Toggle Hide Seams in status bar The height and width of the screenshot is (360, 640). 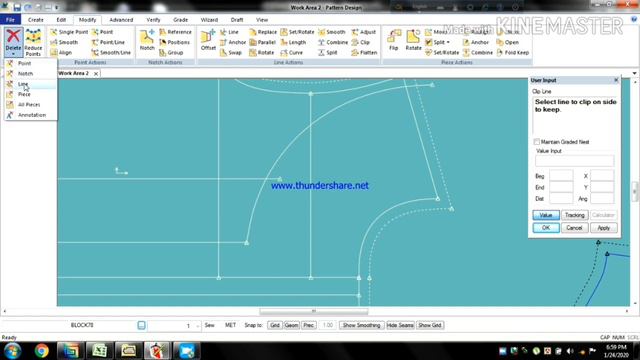(400, 325)
